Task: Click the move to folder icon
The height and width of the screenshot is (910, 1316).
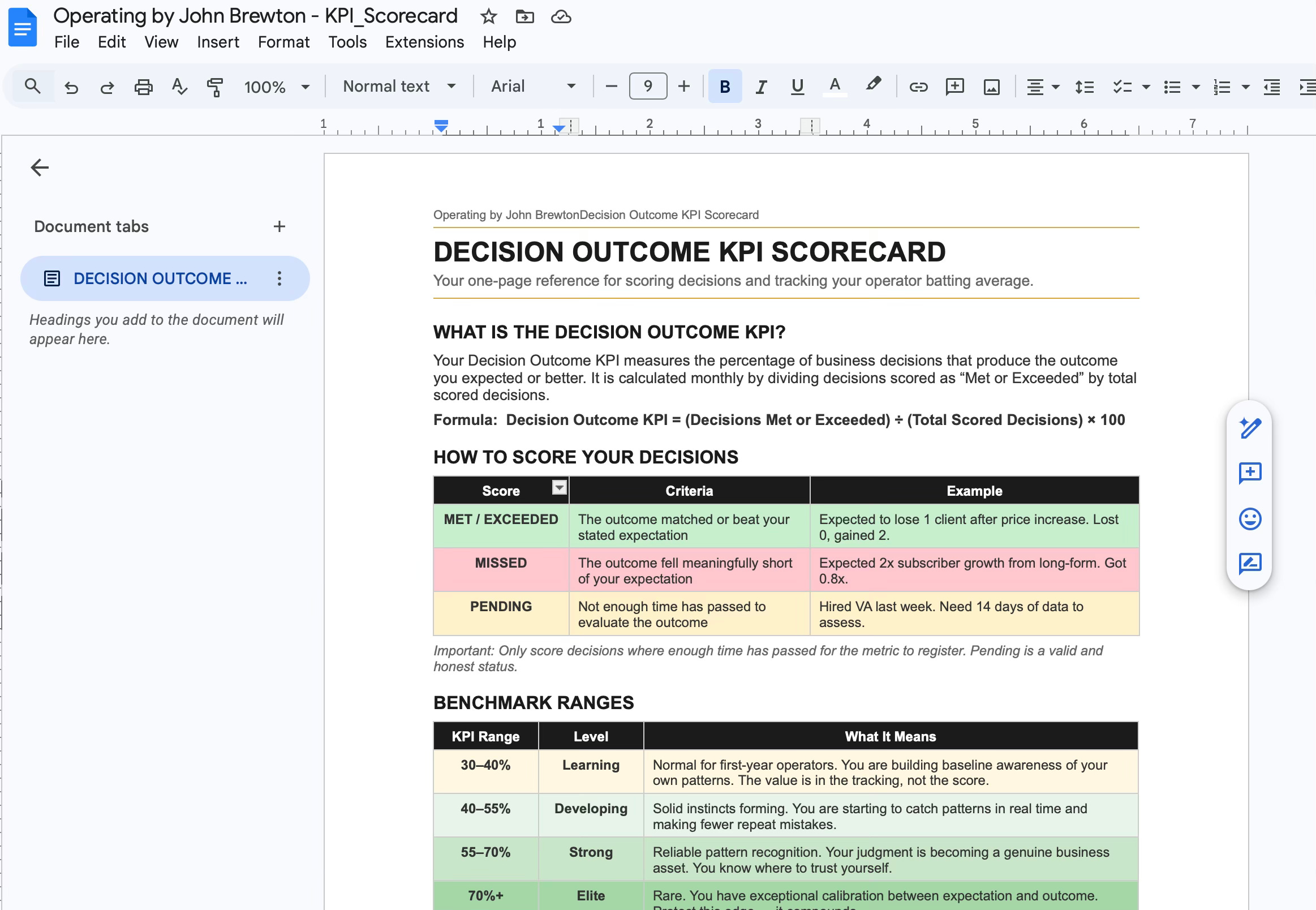Action: pos(524,16)
